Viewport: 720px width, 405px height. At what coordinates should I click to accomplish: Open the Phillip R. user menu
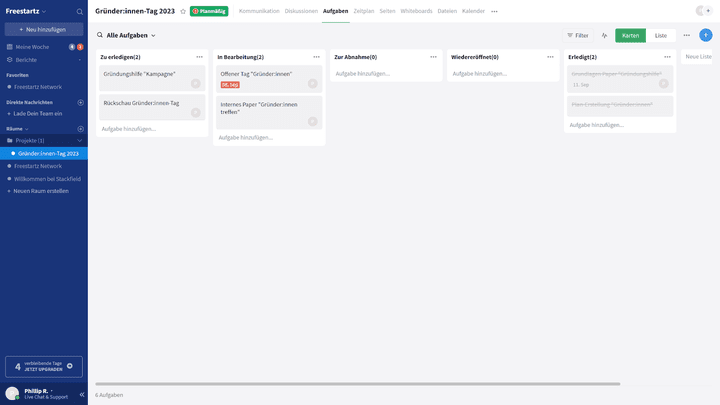(38, 391)
